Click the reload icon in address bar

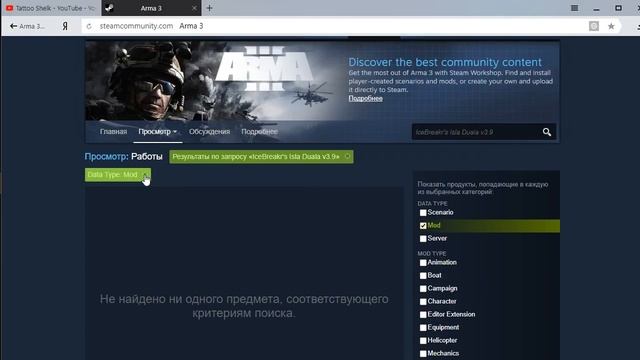pos(89,26)
